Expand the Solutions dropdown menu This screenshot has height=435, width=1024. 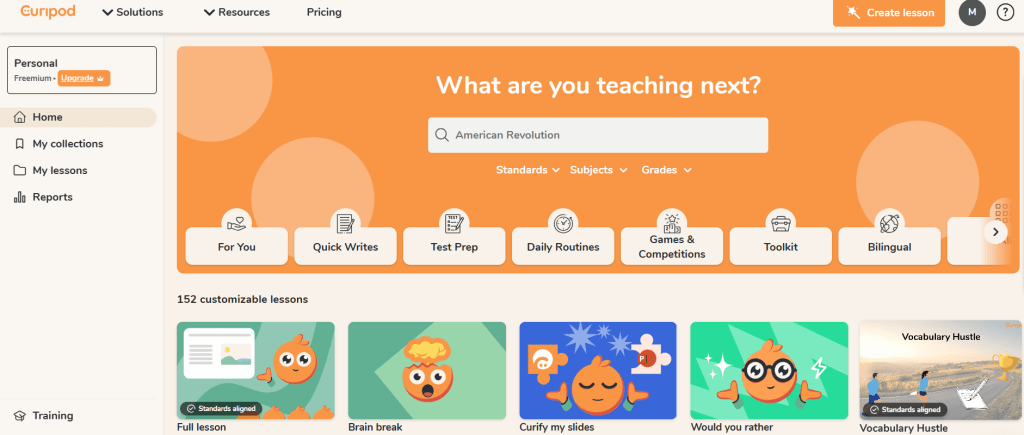[133, 12]
